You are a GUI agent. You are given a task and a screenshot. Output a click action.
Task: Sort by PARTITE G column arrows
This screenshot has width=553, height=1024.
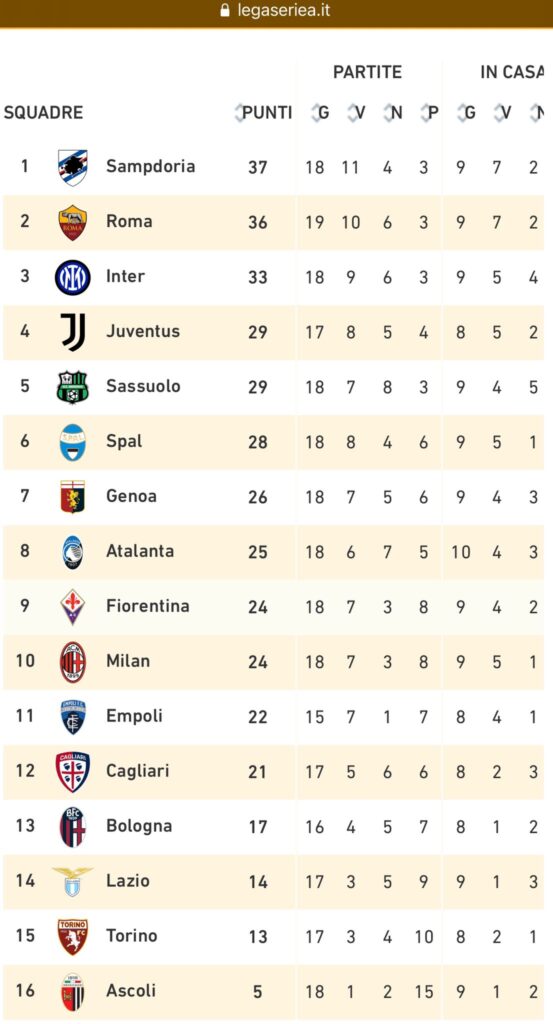pyautogui.click(x=320, y=113)
